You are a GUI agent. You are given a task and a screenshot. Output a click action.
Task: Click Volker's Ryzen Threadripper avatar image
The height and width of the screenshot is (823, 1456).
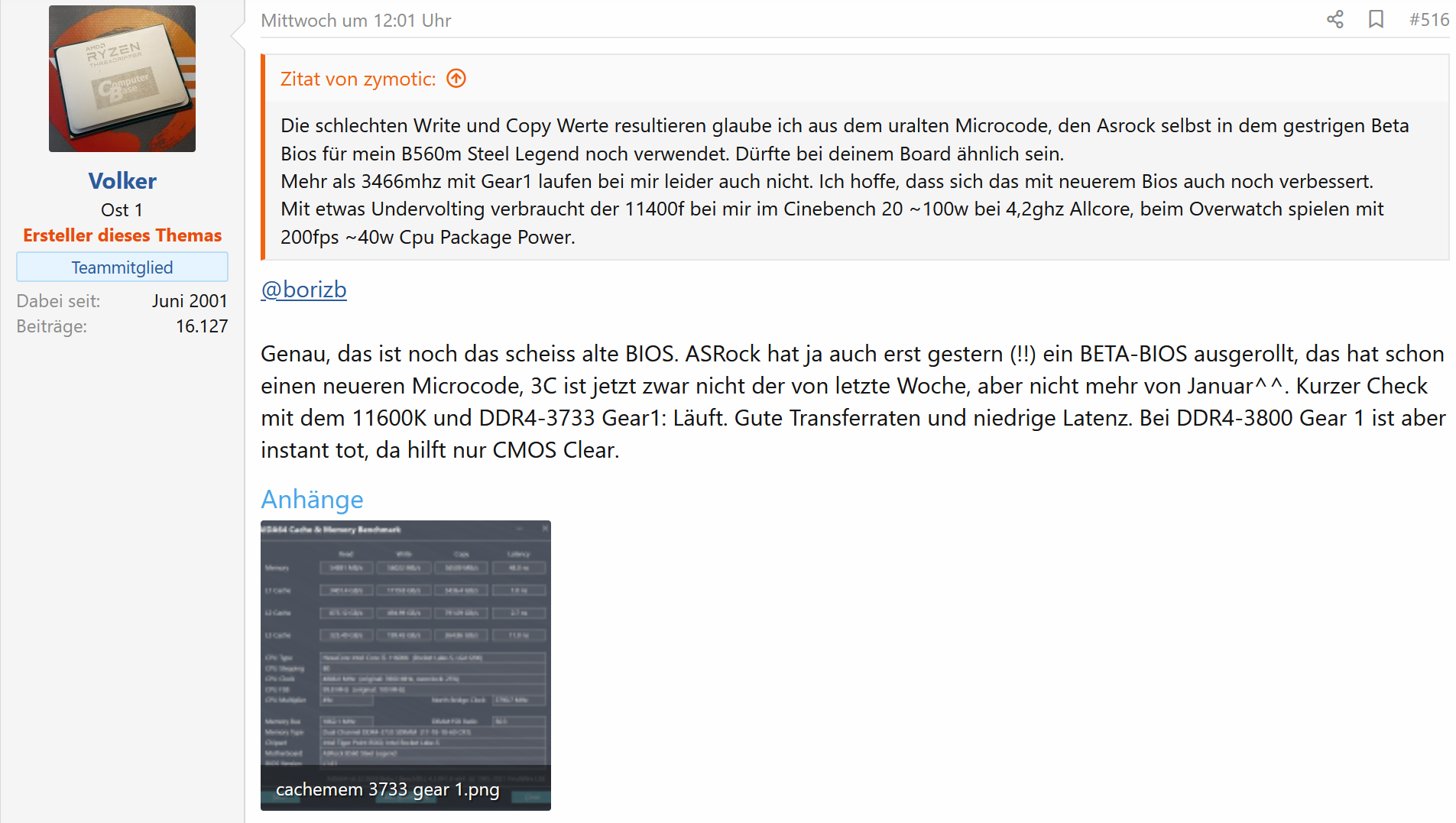[122, 79]
